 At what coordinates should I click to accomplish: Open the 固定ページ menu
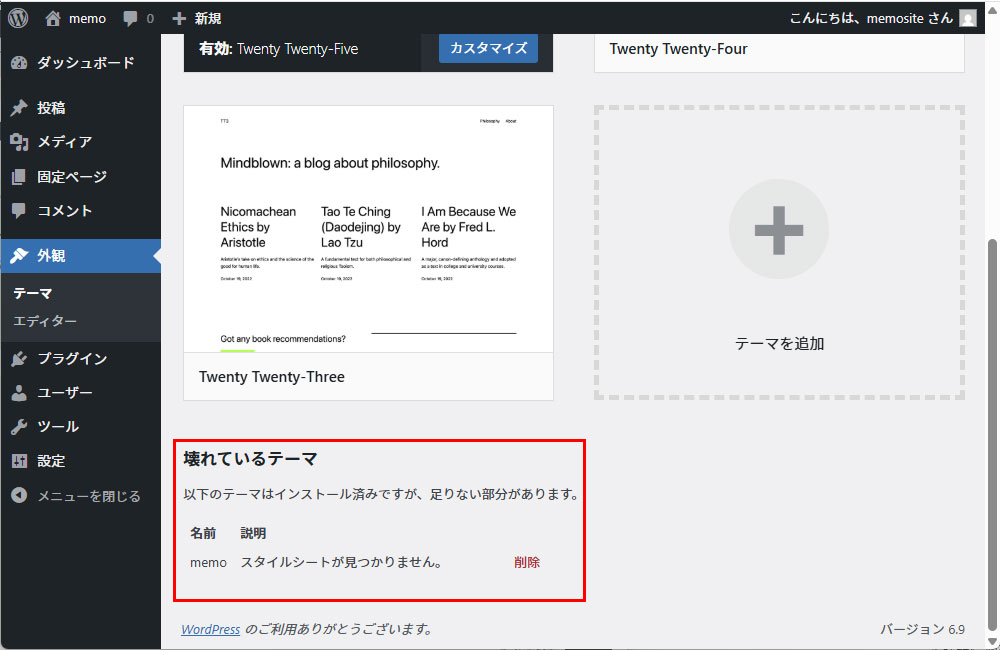71,177
